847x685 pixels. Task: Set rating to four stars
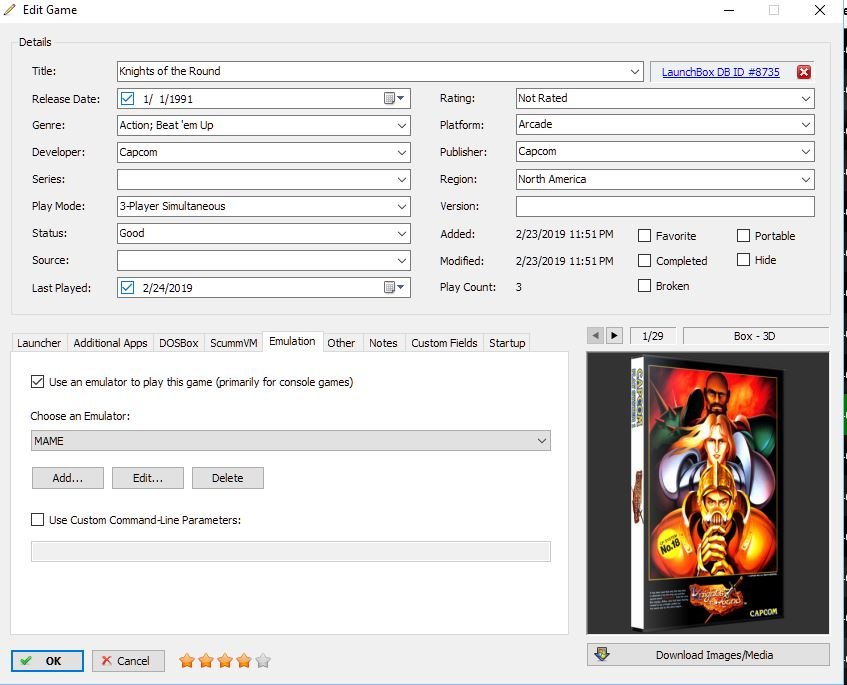click(244, 661)
